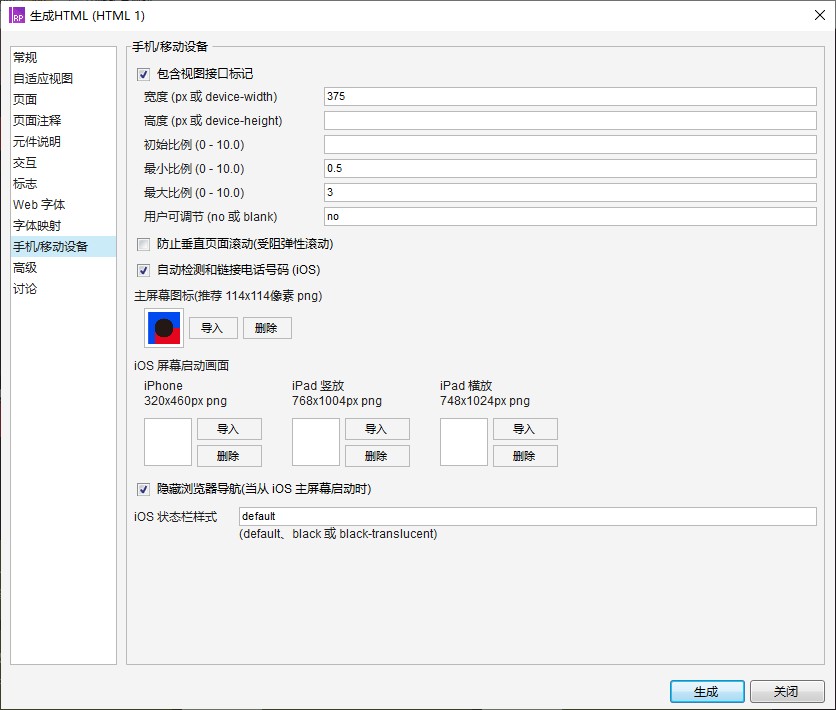Import a home screen icon with 导入
The height and width of the screenshot is (710, 836).
tap(213, 328)
